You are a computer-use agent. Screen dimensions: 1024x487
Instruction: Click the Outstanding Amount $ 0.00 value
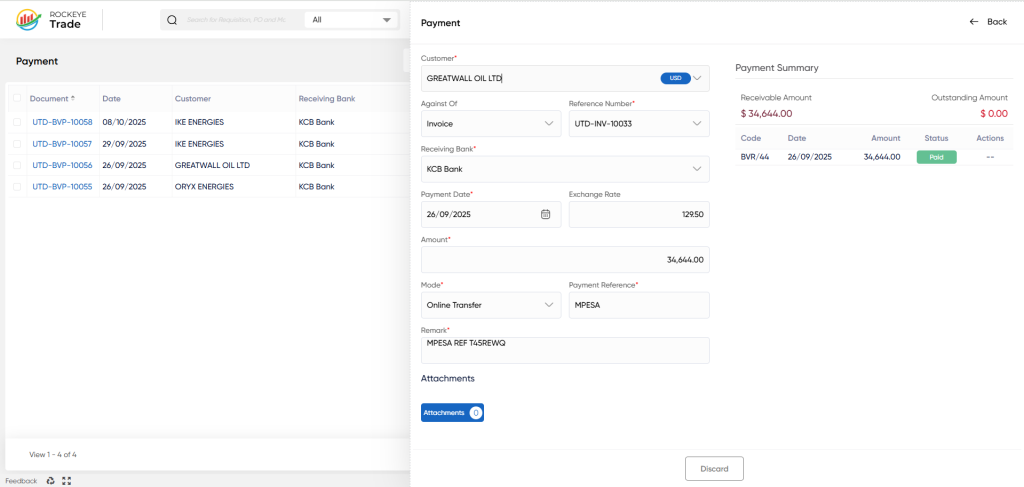point(994,114)
